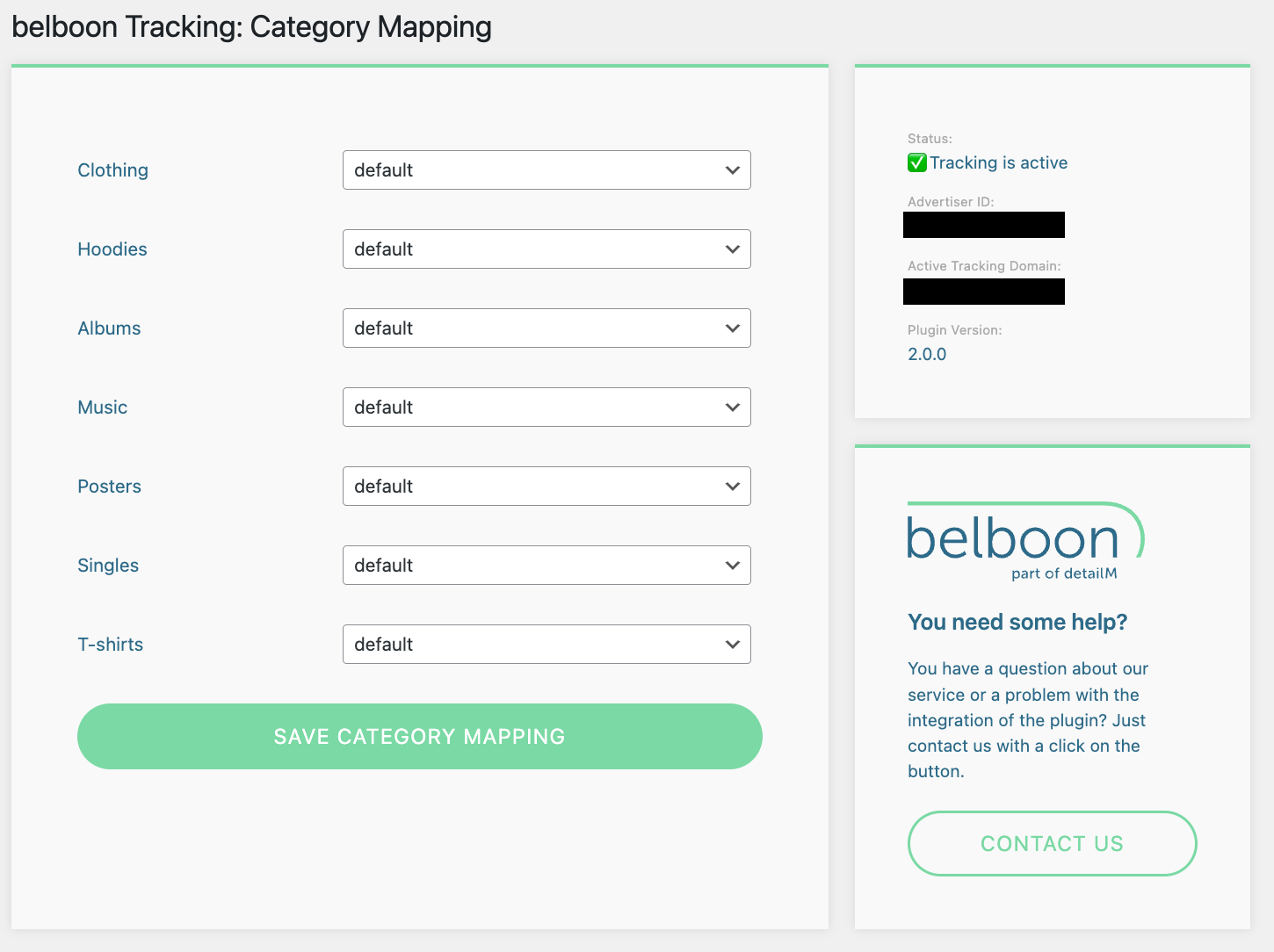This screenshot has width=1274, height=952.
Task: Open the Clothing category dropdown
Action: click(x=547, y=170)
